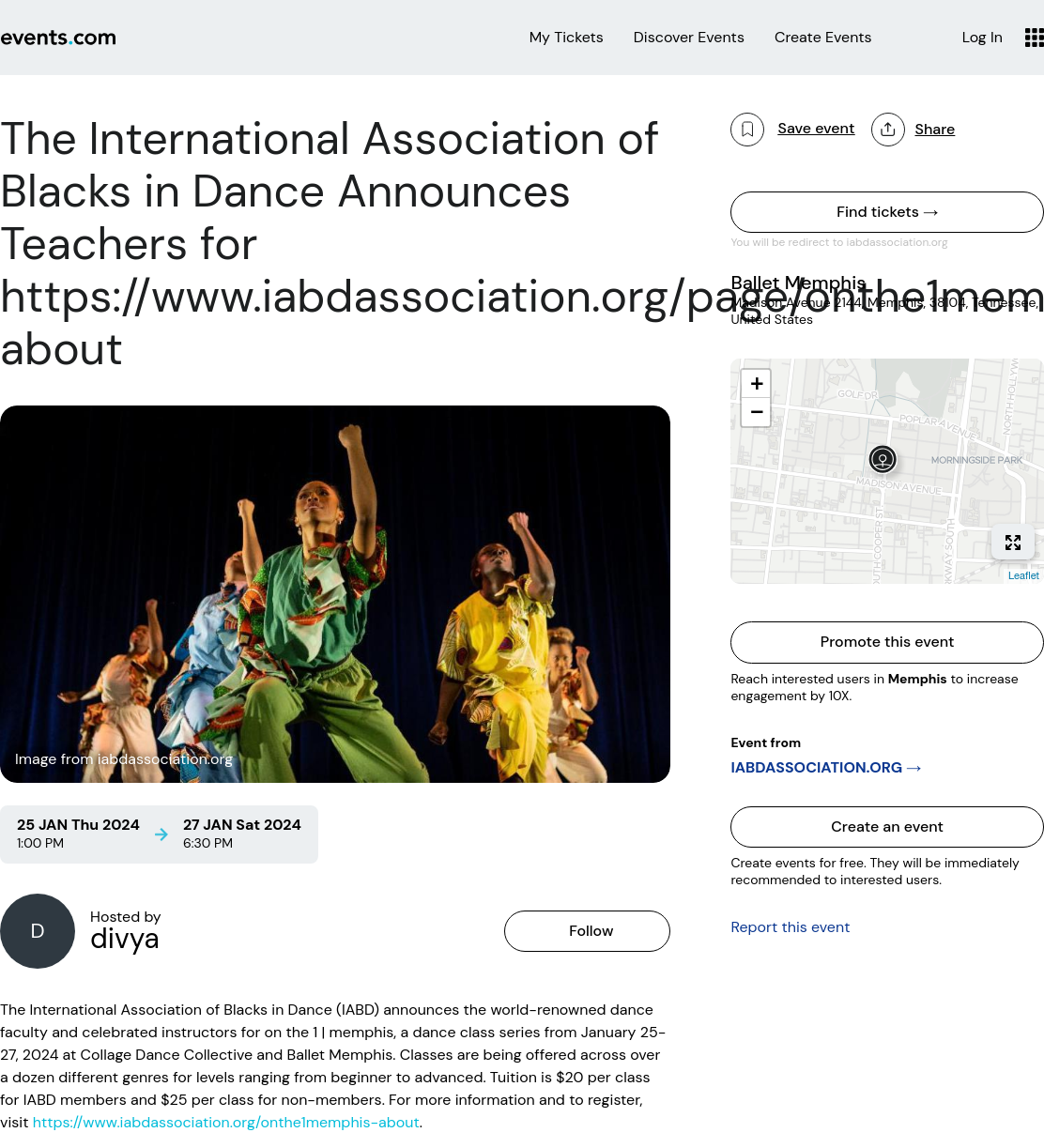Image resolution: width=1044 pixels, height=1148 pixels.
Task: Click the bookmark save icon
Action: (x=747, y=130)
